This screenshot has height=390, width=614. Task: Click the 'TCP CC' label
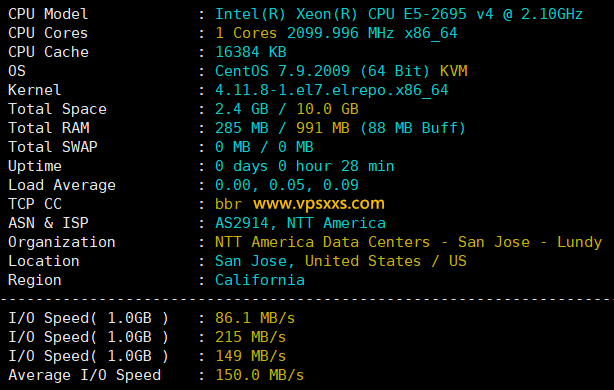click(x=35, y=204)
